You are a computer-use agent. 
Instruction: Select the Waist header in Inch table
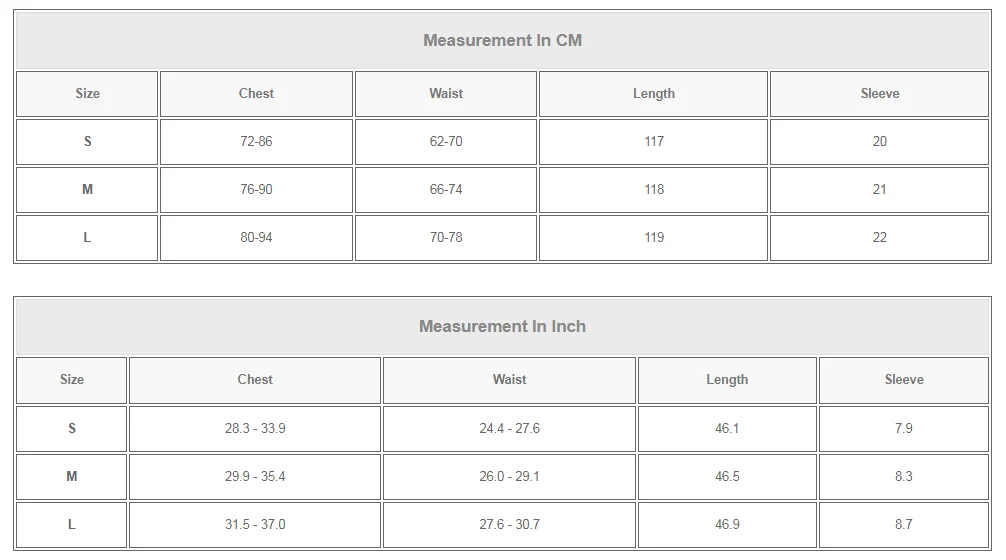509,380
